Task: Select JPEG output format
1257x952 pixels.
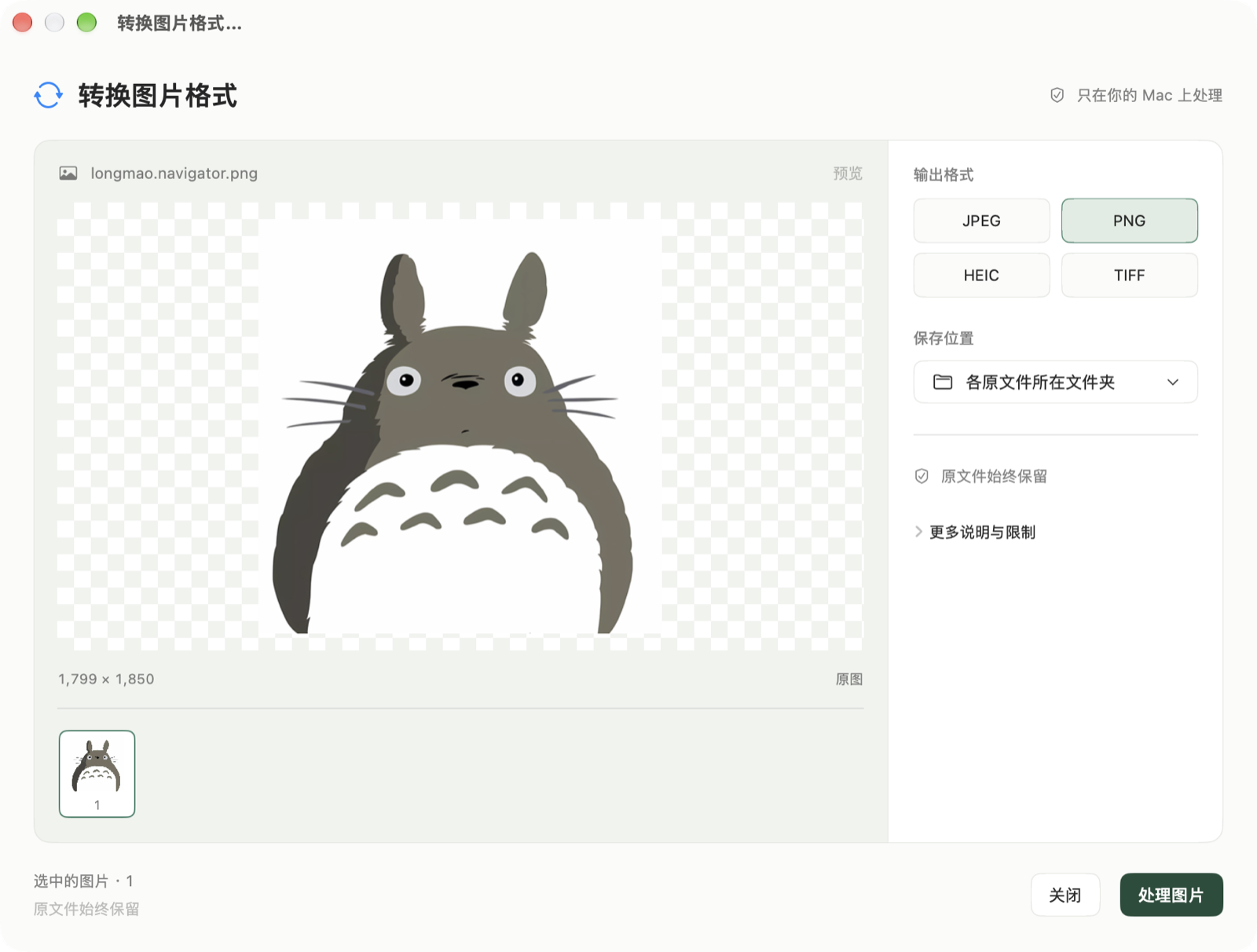Action: pyautogui.click(x=981, y=221)
